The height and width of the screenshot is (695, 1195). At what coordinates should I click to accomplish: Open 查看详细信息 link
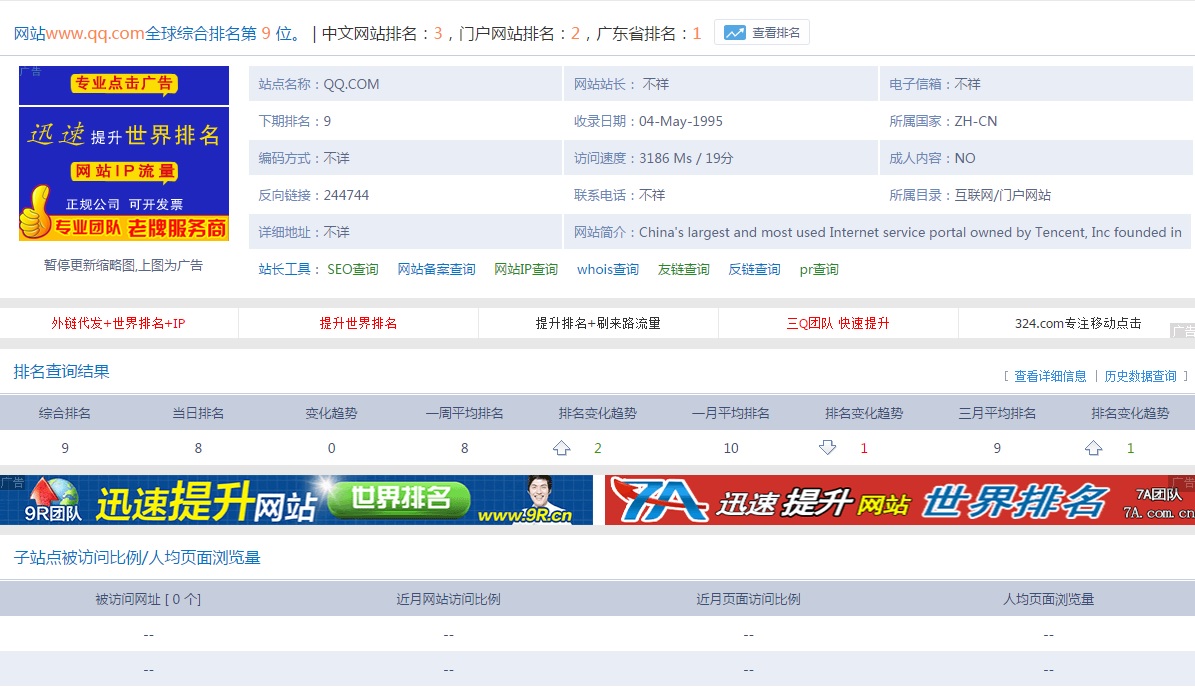tap(1050, 377)
